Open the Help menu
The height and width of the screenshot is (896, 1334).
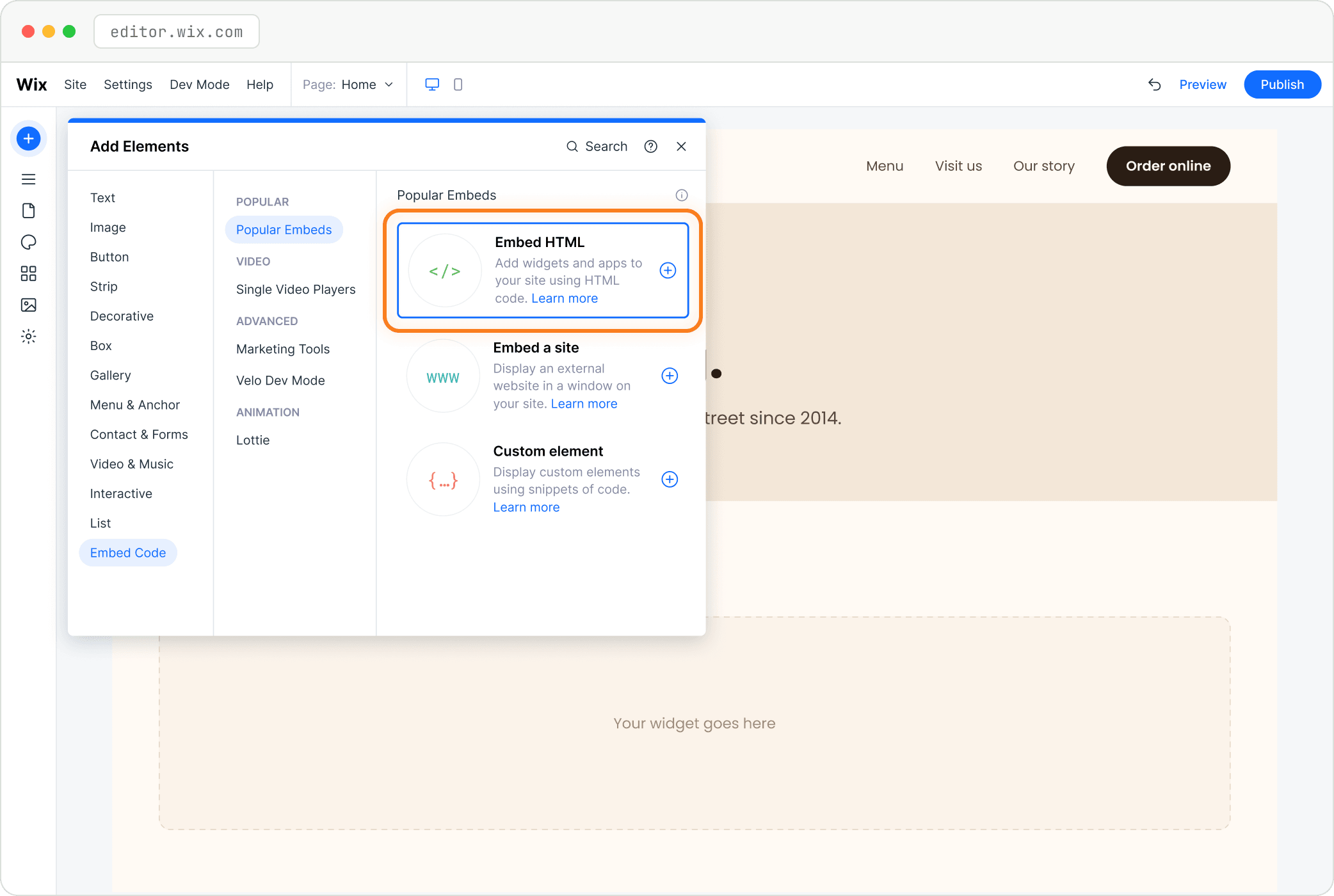point(260,84)
